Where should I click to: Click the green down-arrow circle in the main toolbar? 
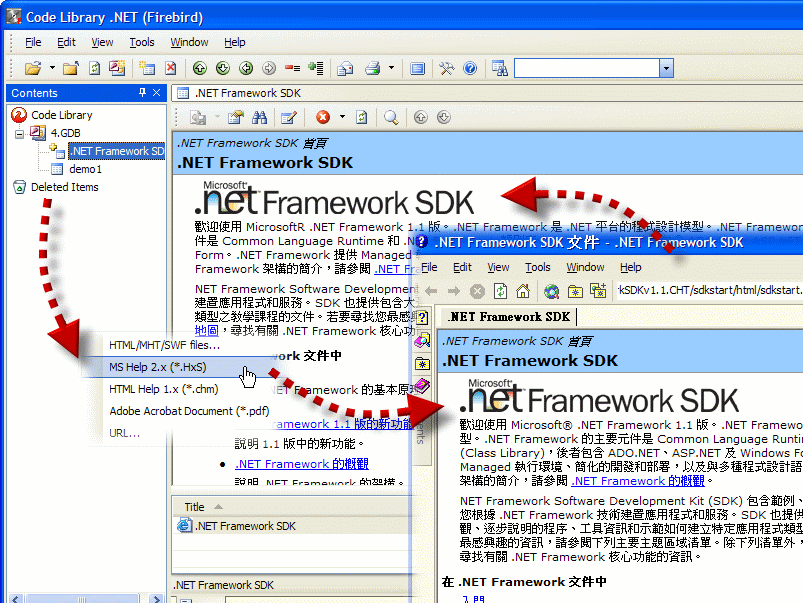(x=223, y=68)
